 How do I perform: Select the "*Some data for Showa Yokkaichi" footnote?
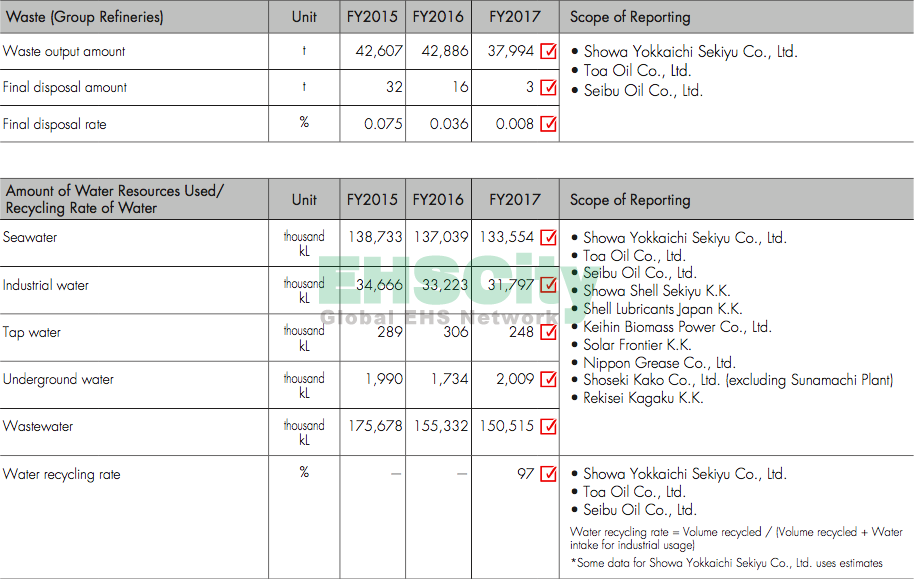pos(727,563)
